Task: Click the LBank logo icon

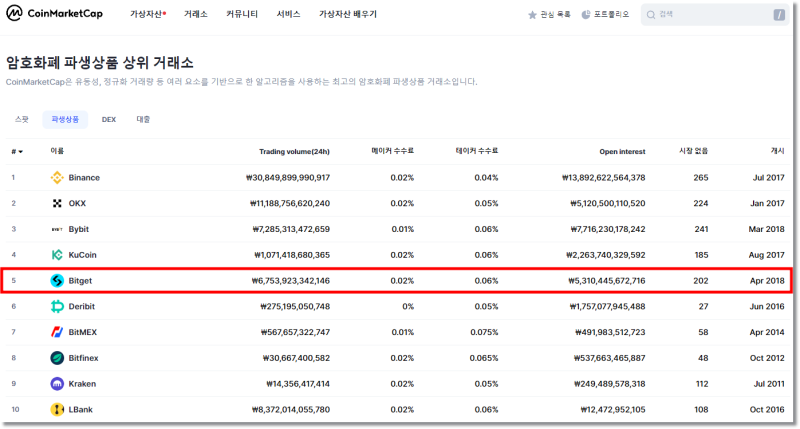Action: click(x=57, y=409)
